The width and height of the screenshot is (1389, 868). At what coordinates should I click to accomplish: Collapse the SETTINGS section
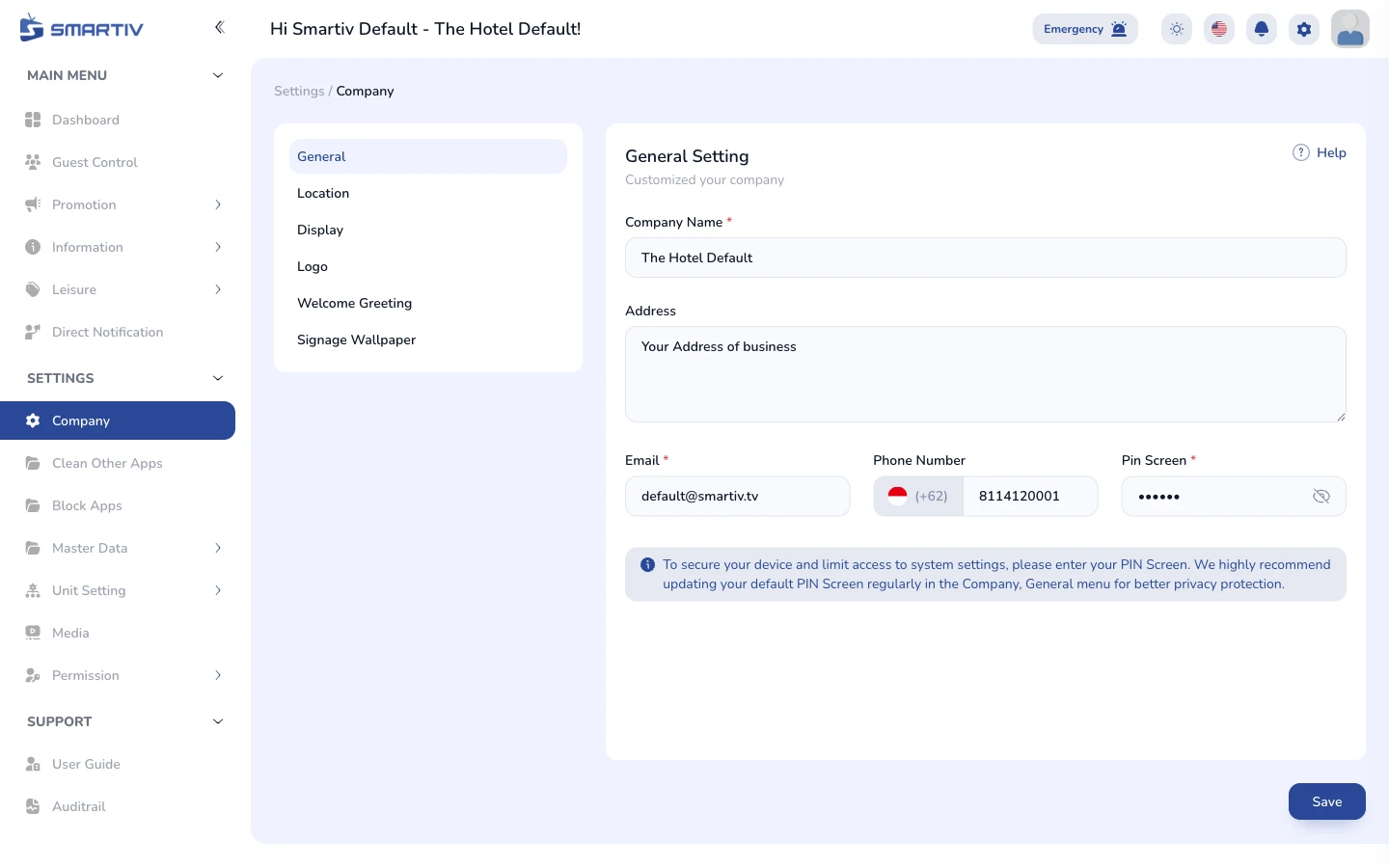click(x=218, y=378)
